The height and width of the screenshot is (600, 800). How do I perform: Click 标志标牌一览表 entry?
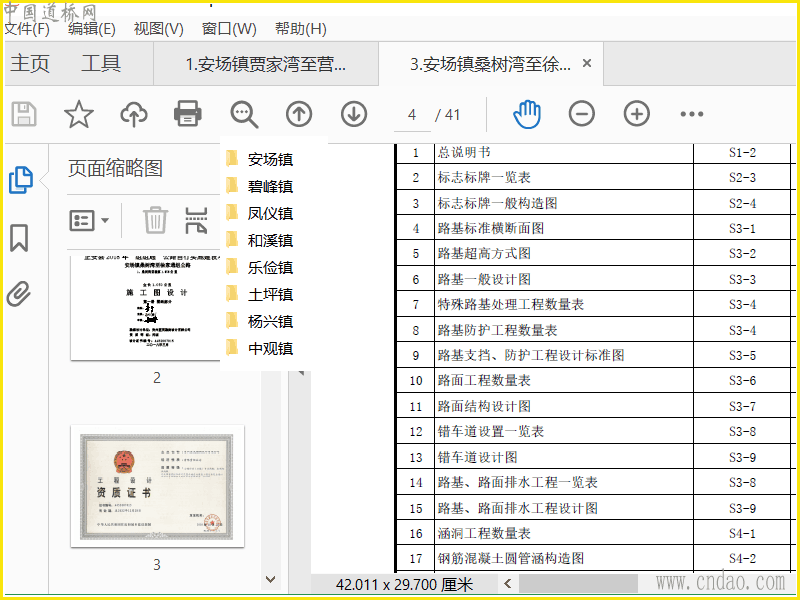click(x=484, y=178)
